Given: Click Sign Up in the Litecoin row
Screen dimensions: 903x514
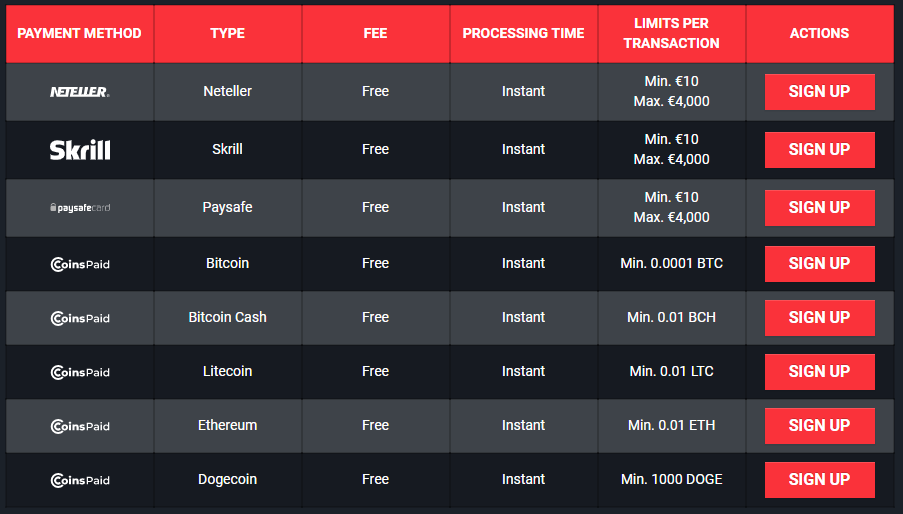Looking at the screenshot, I should click(x=819, y=372).
